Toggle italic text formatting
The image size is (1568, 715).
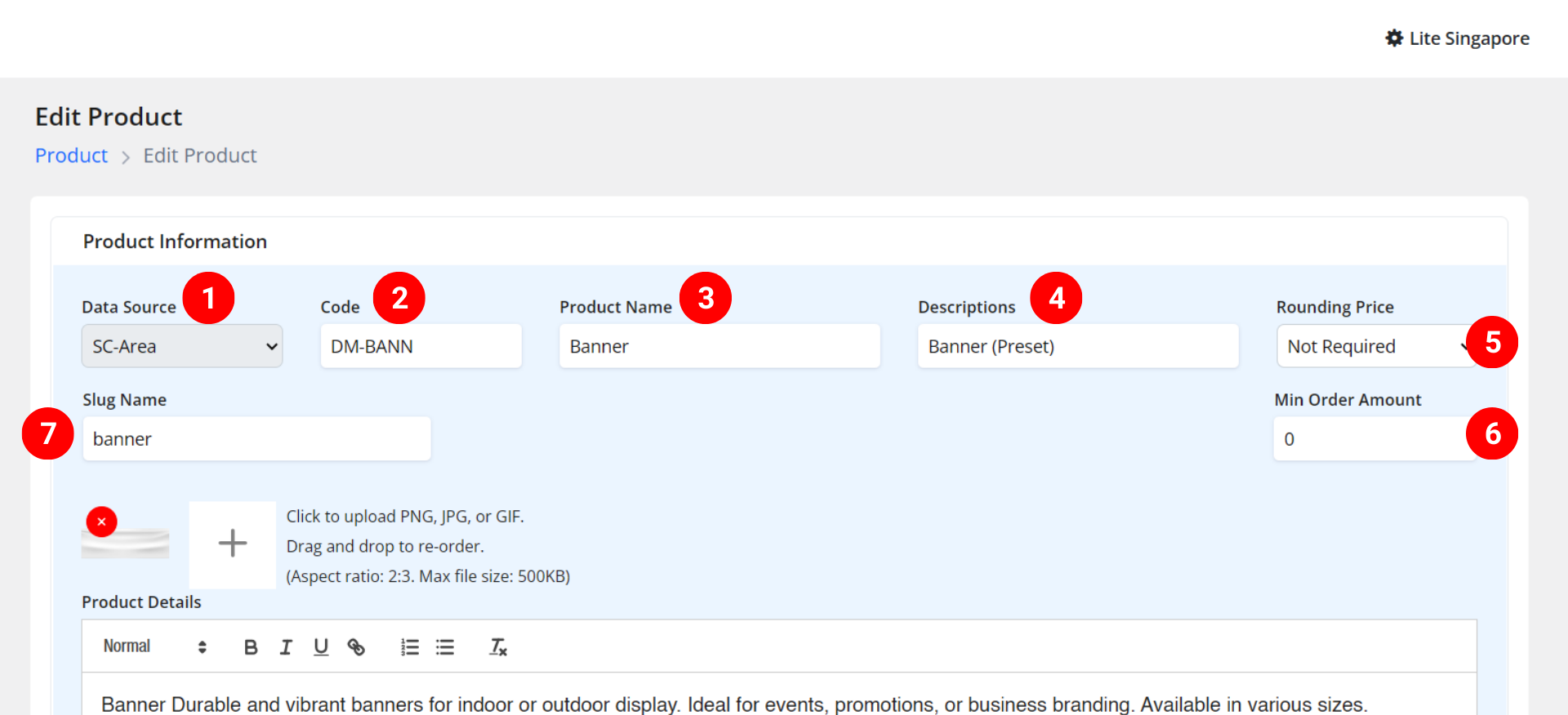point(286,647)
